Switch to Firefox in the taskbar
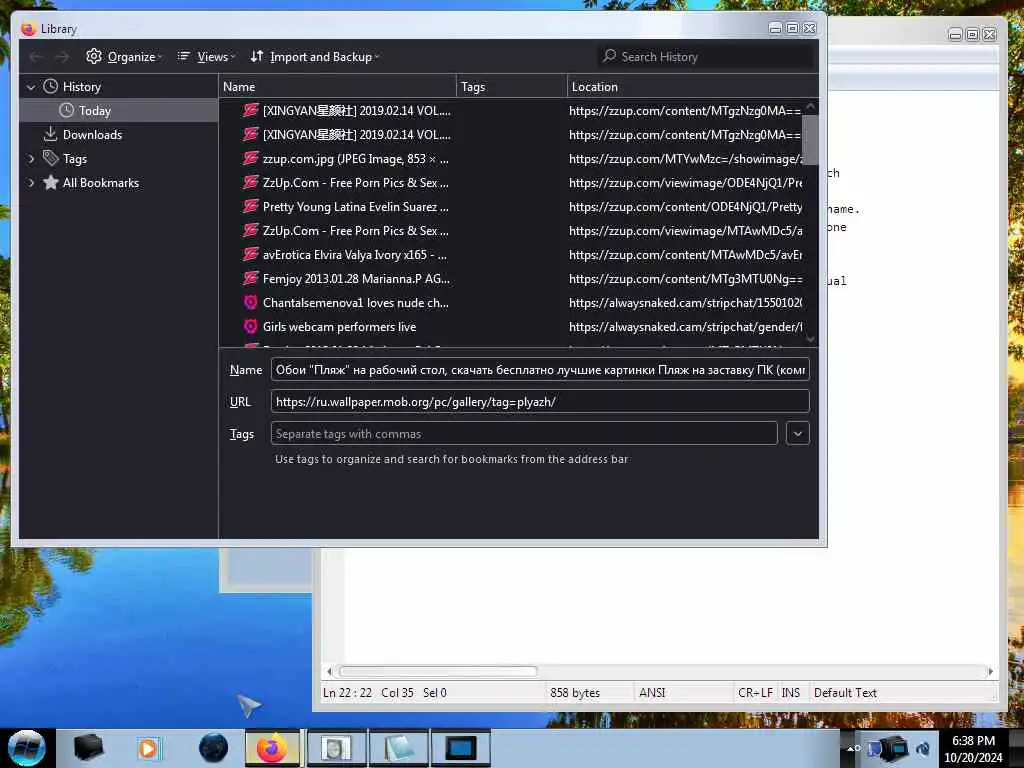This screenshot has height=768, width=1024. [x=272, y=748]
